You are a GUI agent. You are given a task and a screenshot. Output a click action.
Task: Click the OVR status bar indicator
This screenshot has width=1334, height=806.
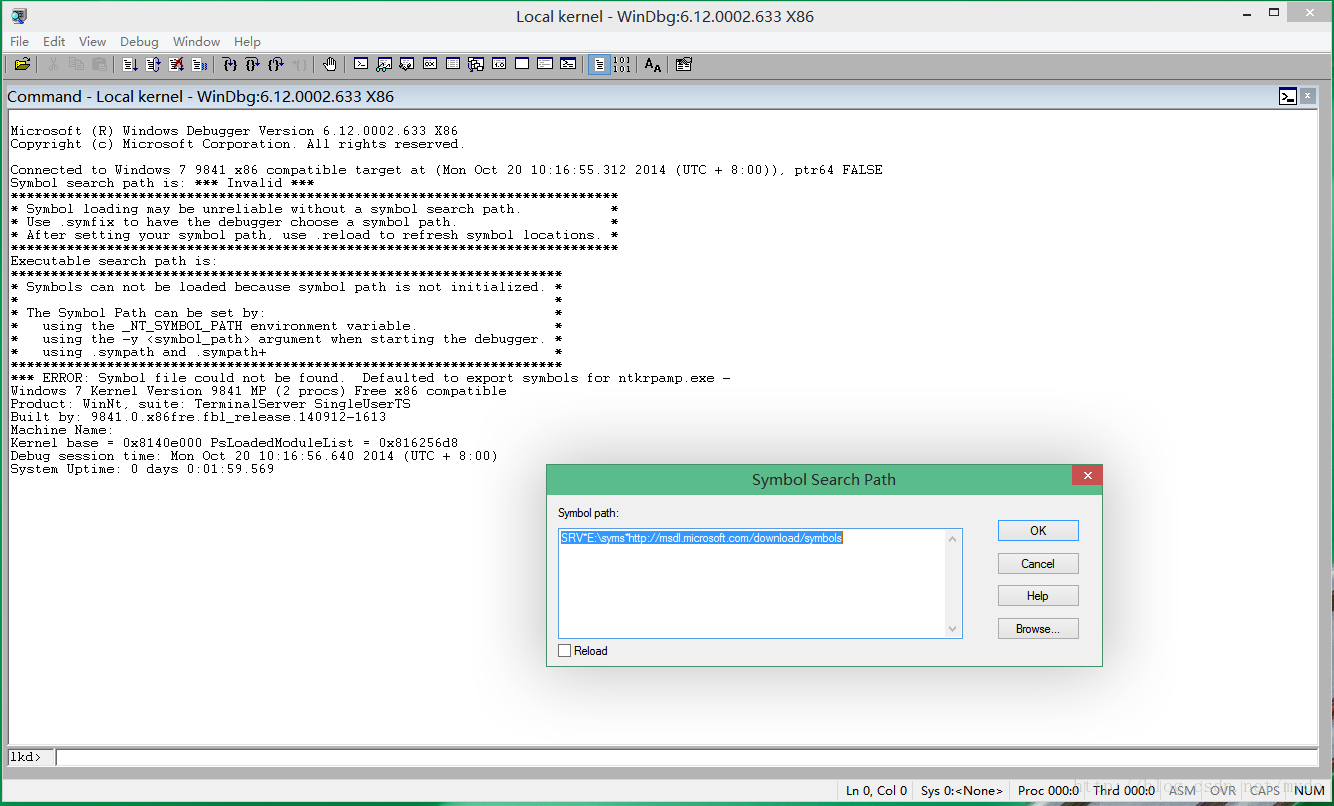[1223, 790]
